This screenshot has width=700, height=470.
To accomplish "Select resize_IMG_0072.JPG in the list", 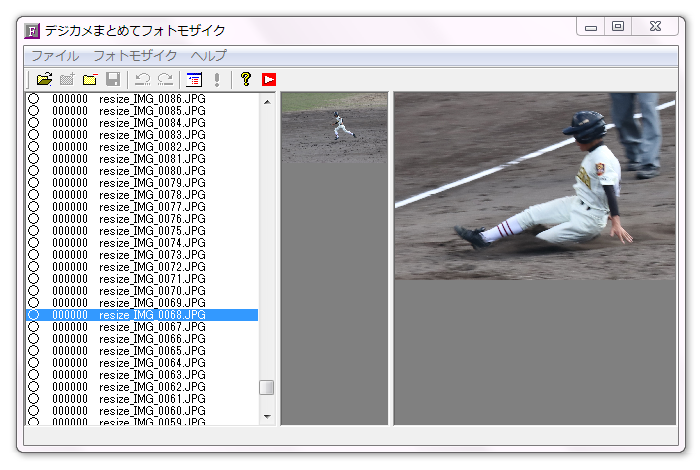I will click(142, 267).
